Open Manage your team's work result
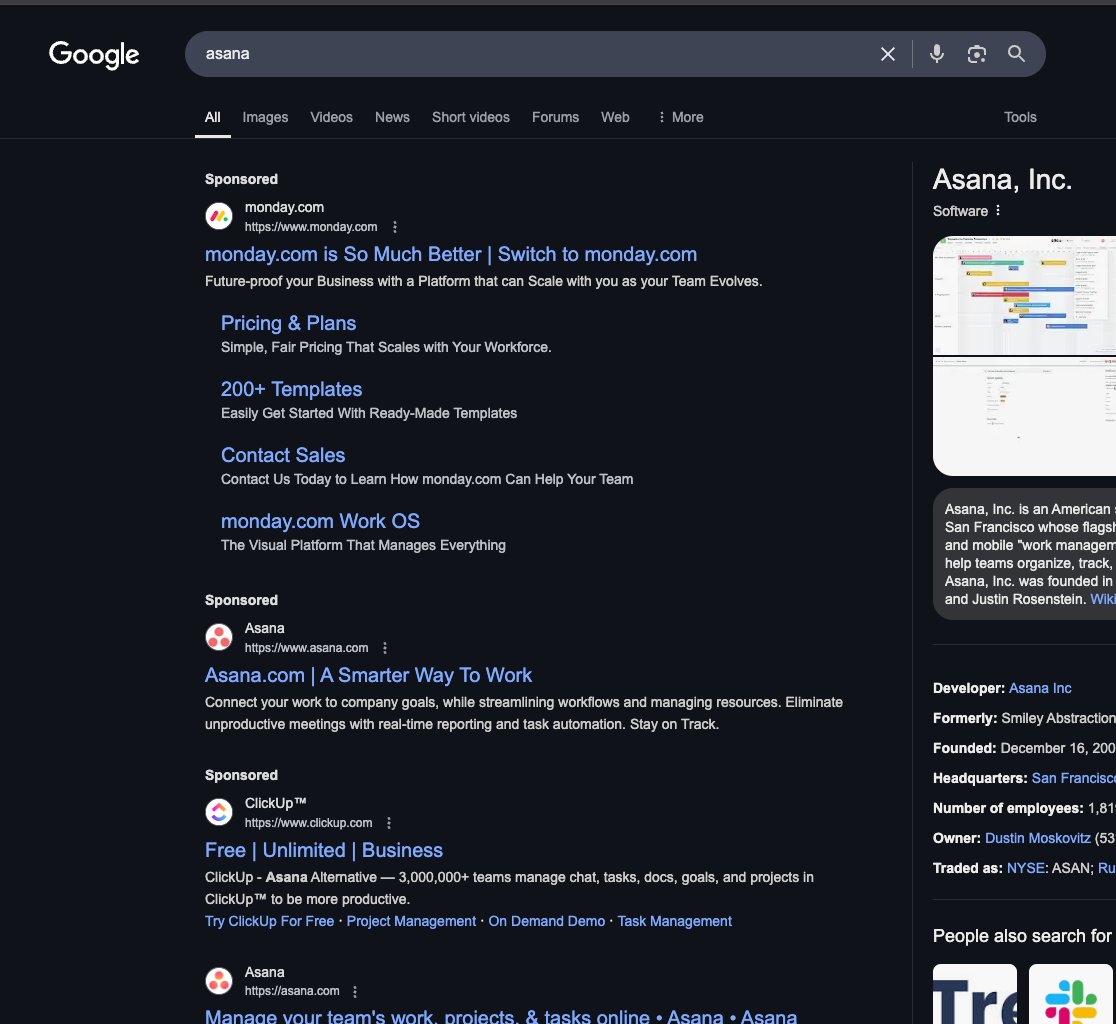1116x1024 pixels. [x=500, y=1016]
